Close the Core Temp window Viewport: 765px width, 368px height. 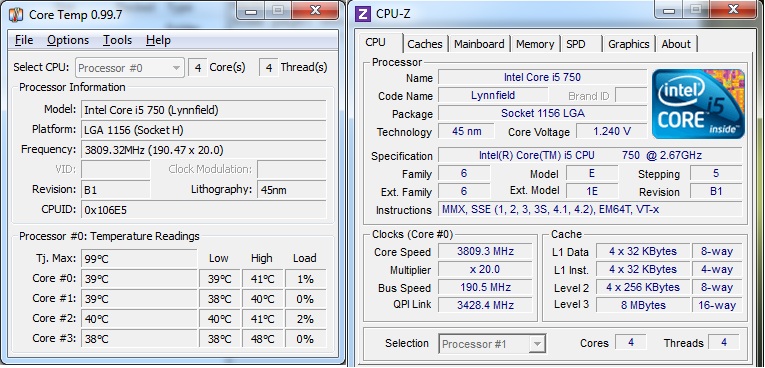coord(315,11)
